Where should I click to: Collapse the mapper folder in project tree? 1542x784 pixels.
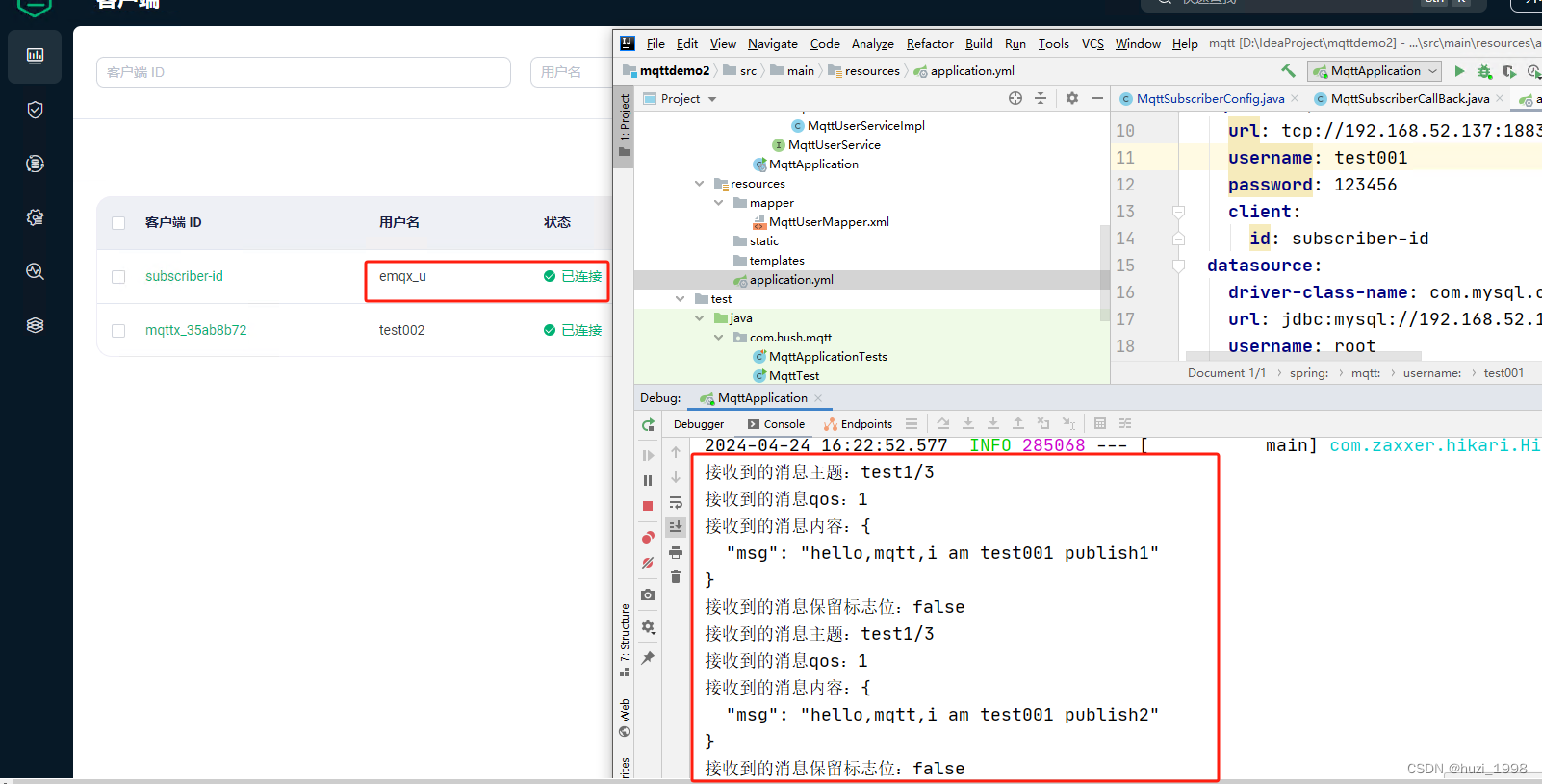click(719, 202)
